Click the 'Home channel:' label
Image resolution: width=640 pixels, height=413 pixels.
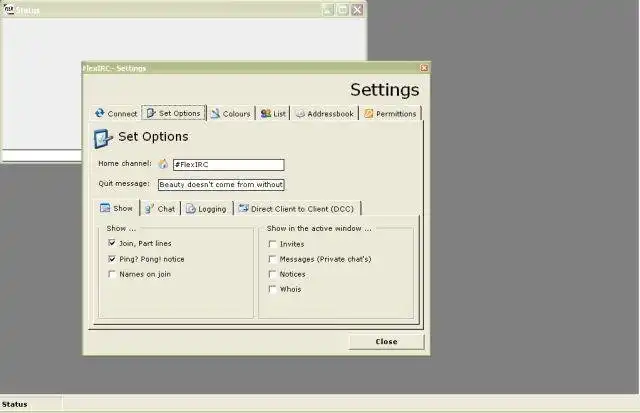pos(124,163)
